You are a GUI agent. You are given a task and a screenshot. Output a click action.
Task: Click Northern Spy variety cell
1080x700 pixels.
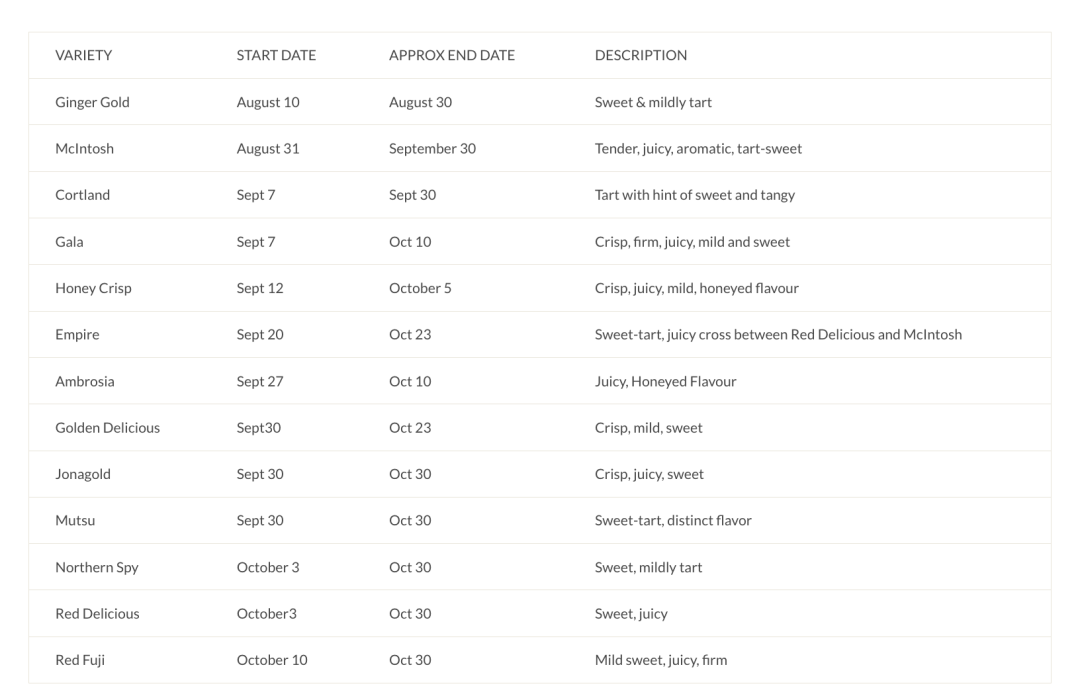tap(97, 567)
